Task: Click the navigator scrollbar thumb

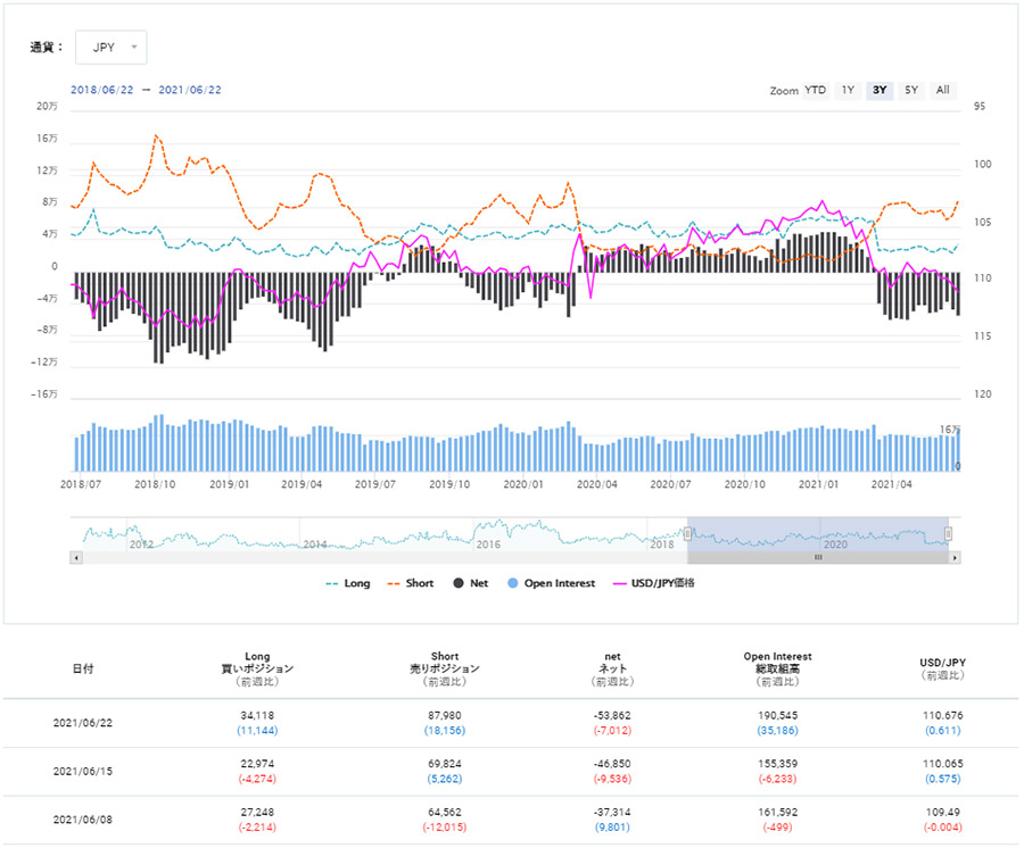Action: (x=818, y=558)
